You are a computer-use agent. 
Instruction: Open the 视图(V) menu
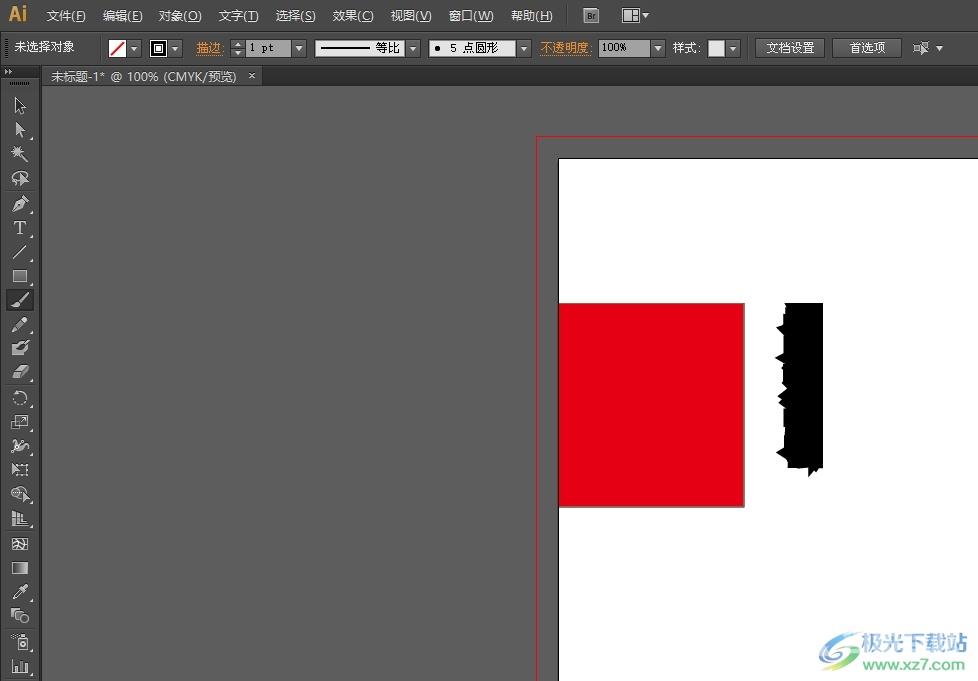click(410, 16)
